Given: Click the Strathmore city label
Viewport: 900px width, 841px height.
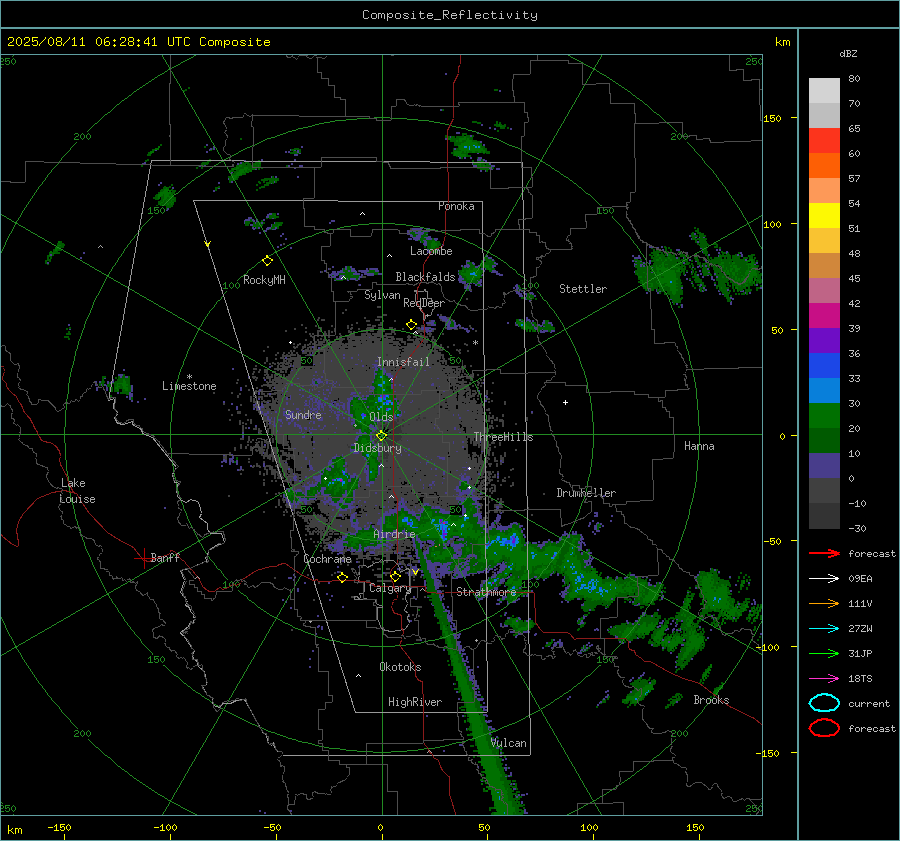Looking at the screenshot, I should [x=486, y=592].
